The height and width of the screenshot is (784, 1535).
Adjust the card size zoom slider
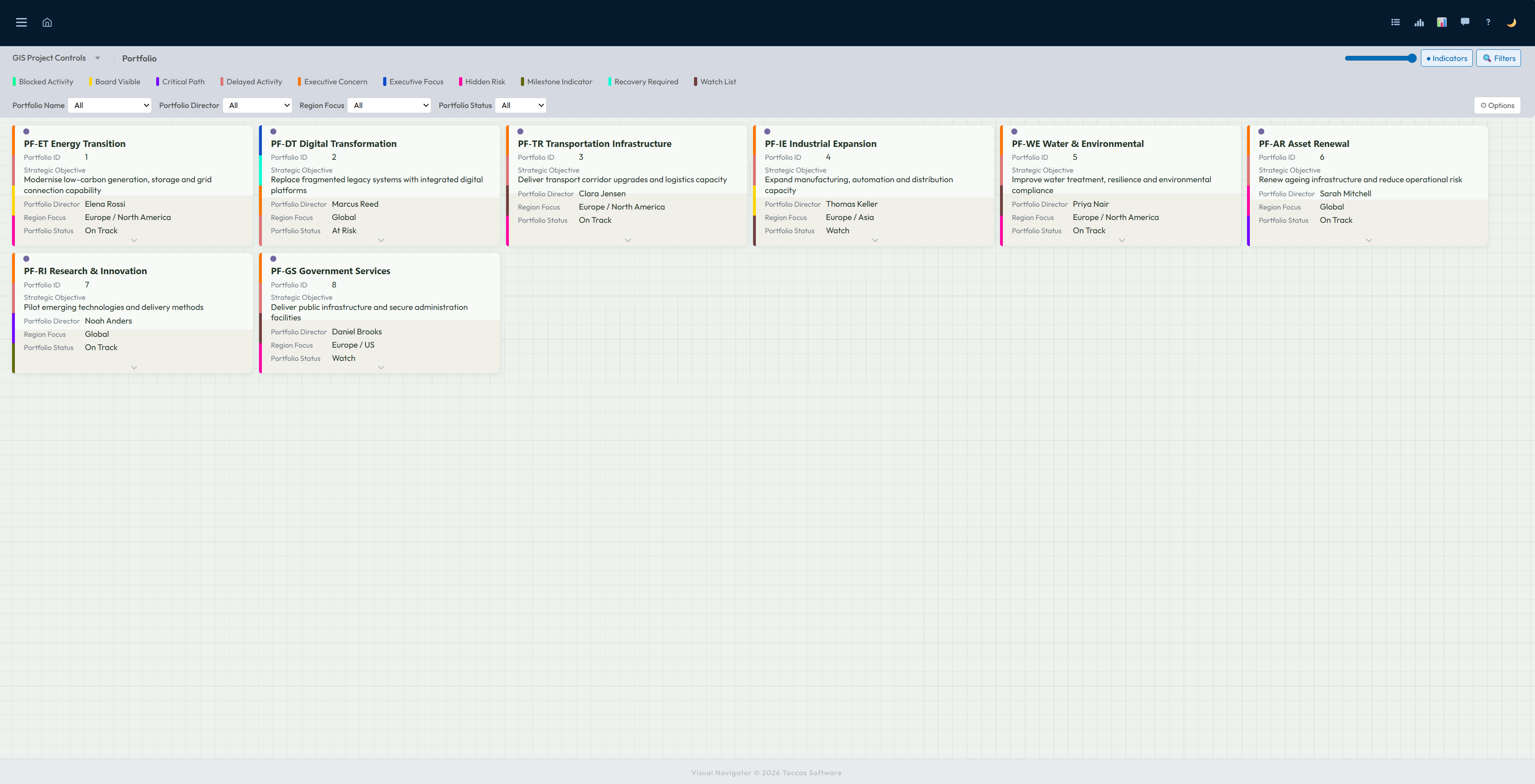[1380, 58]
